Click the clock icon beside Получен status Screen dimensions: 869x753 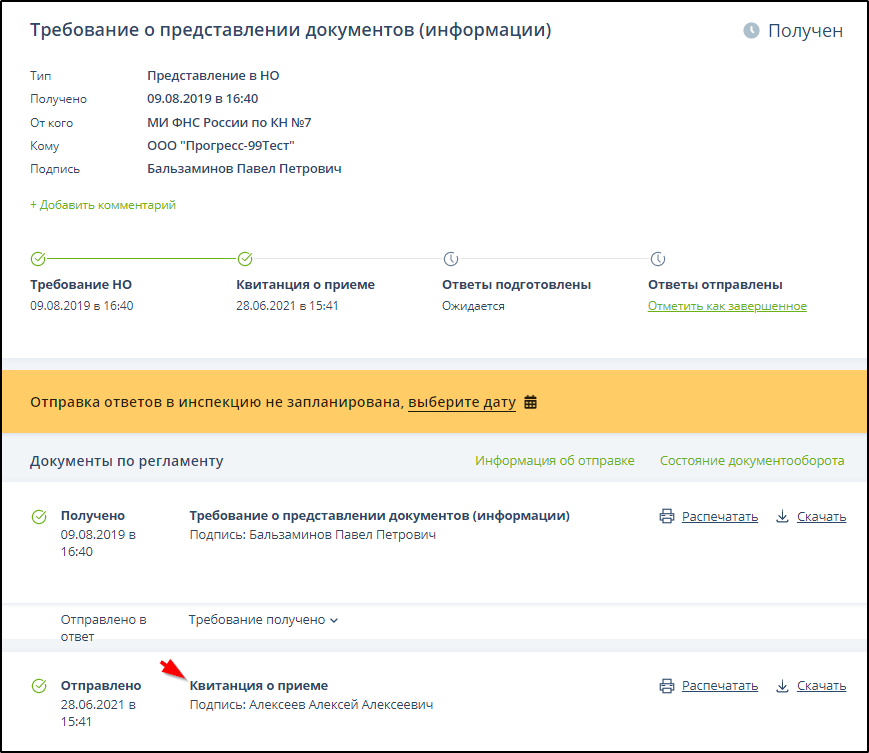click(752, 31)
